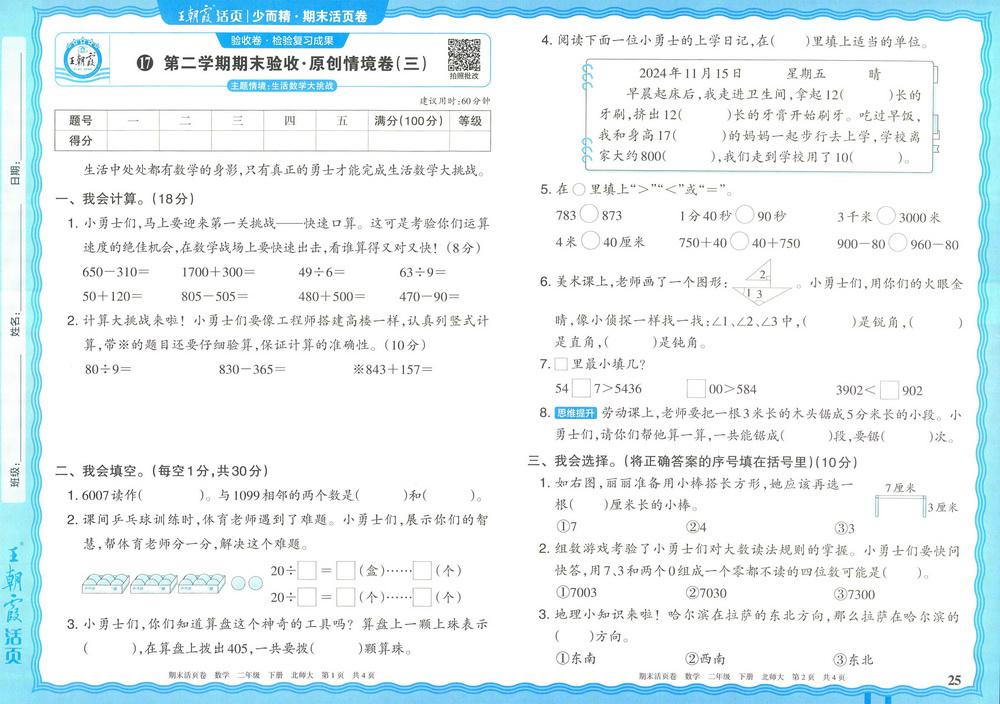The image size is (1000, 704).
Task: Choose option ②4 for the stick question
Action: click(696, 527)
